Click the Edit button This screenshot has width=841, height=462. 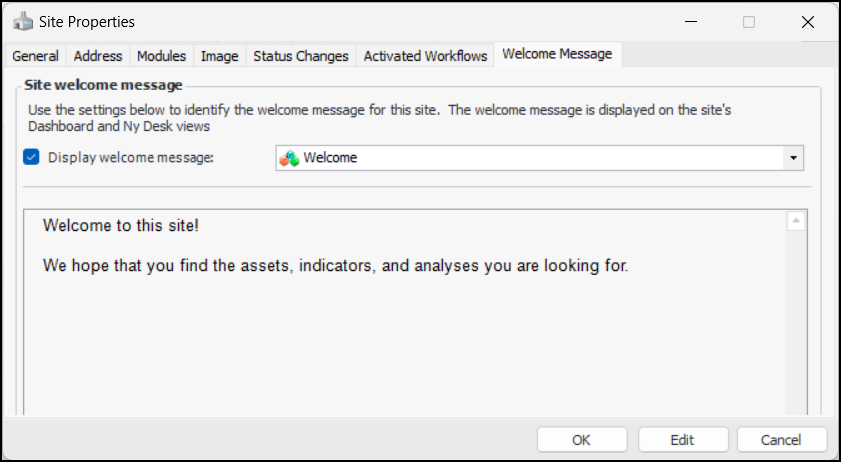[682, 440]
